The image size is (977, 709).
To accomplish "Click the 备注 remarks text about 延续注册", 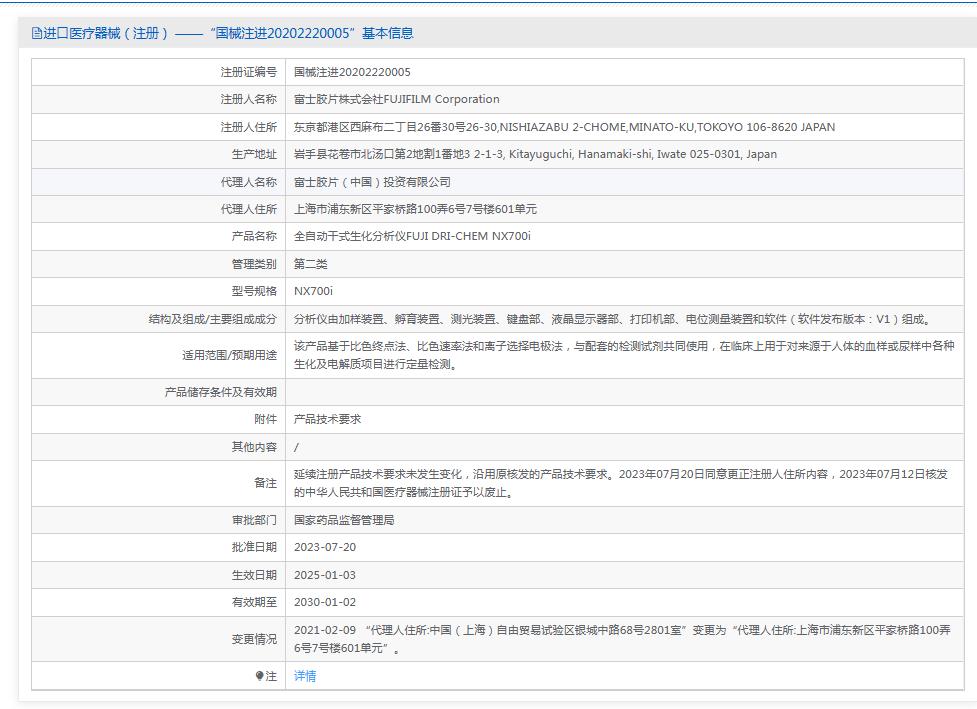I will tap(620, 483).
